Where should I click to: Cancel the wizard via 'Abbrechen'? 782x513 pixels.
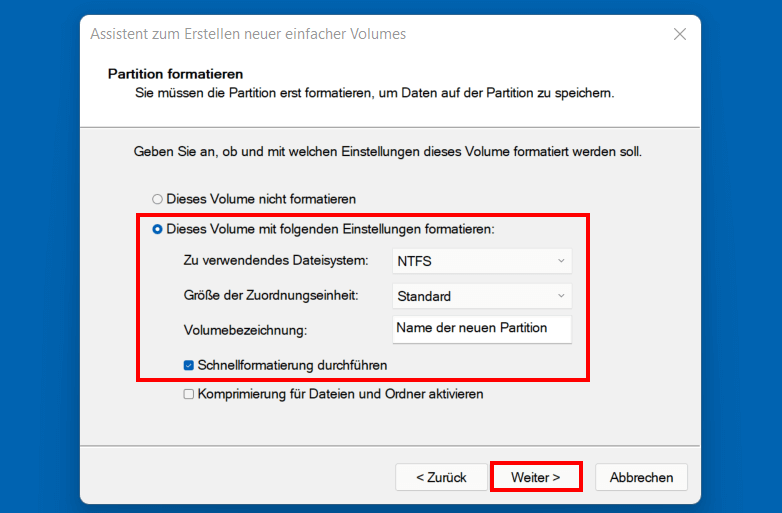[641, 477]
